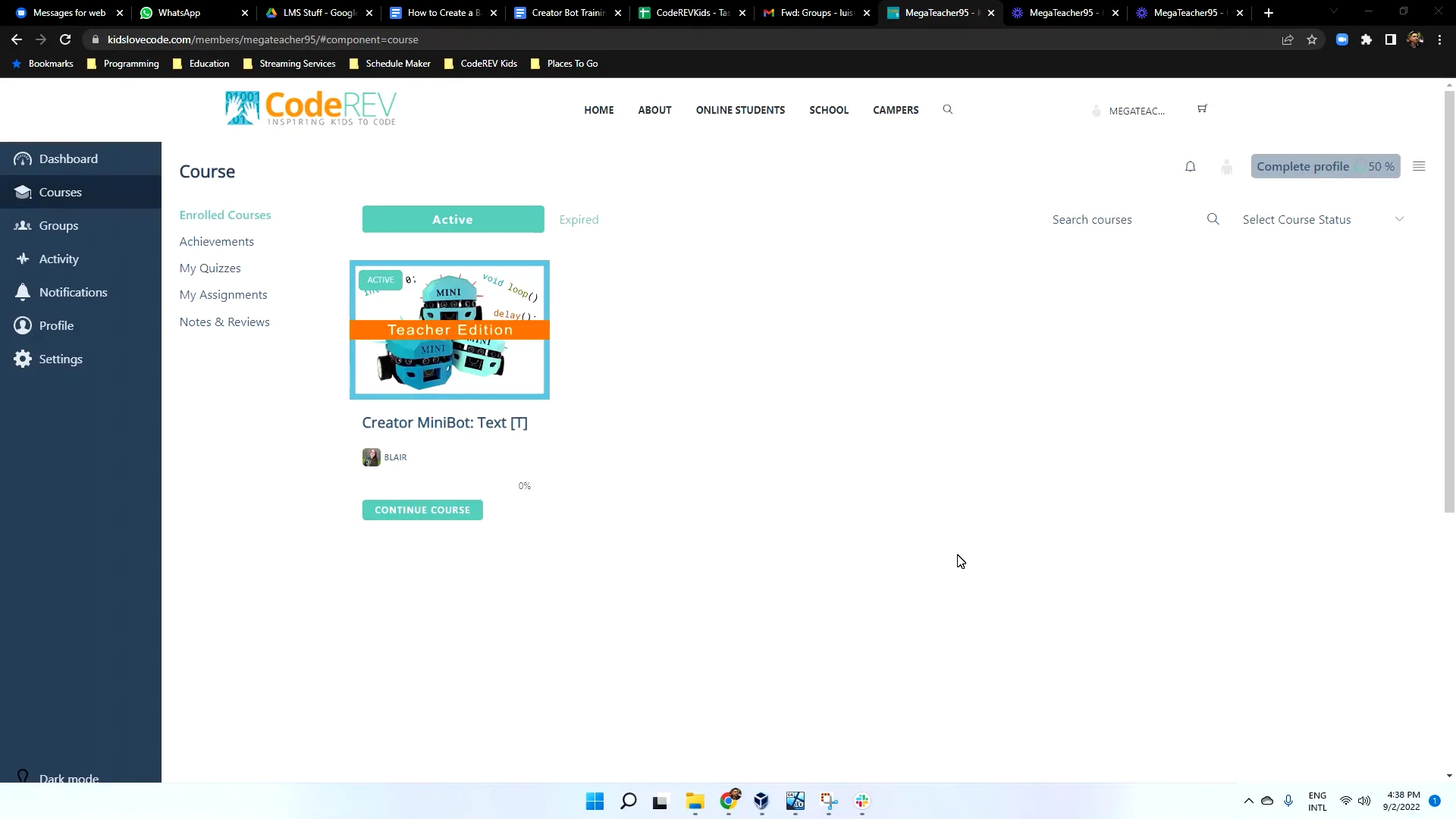Open the Complete profile 50% progress badge

coord(1325,166)
